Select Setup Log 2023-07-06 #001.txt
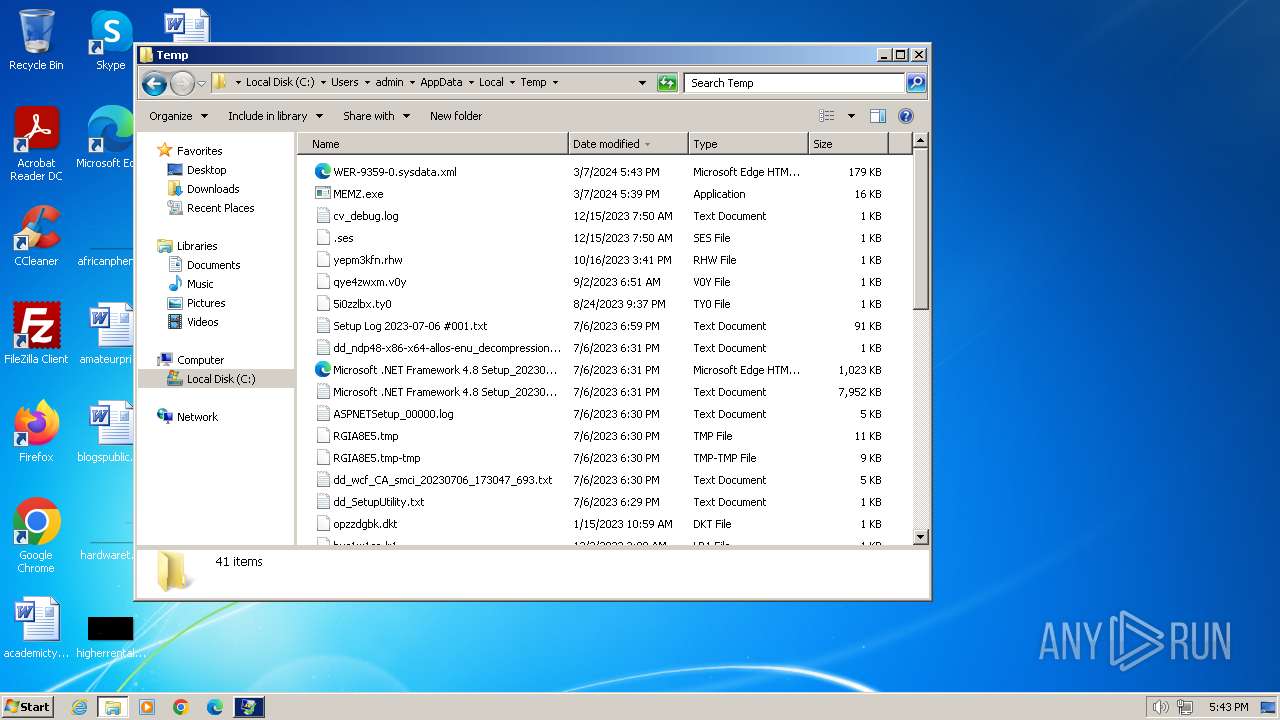This screenshot has height=720, width=1280. (x=410, y=326)
